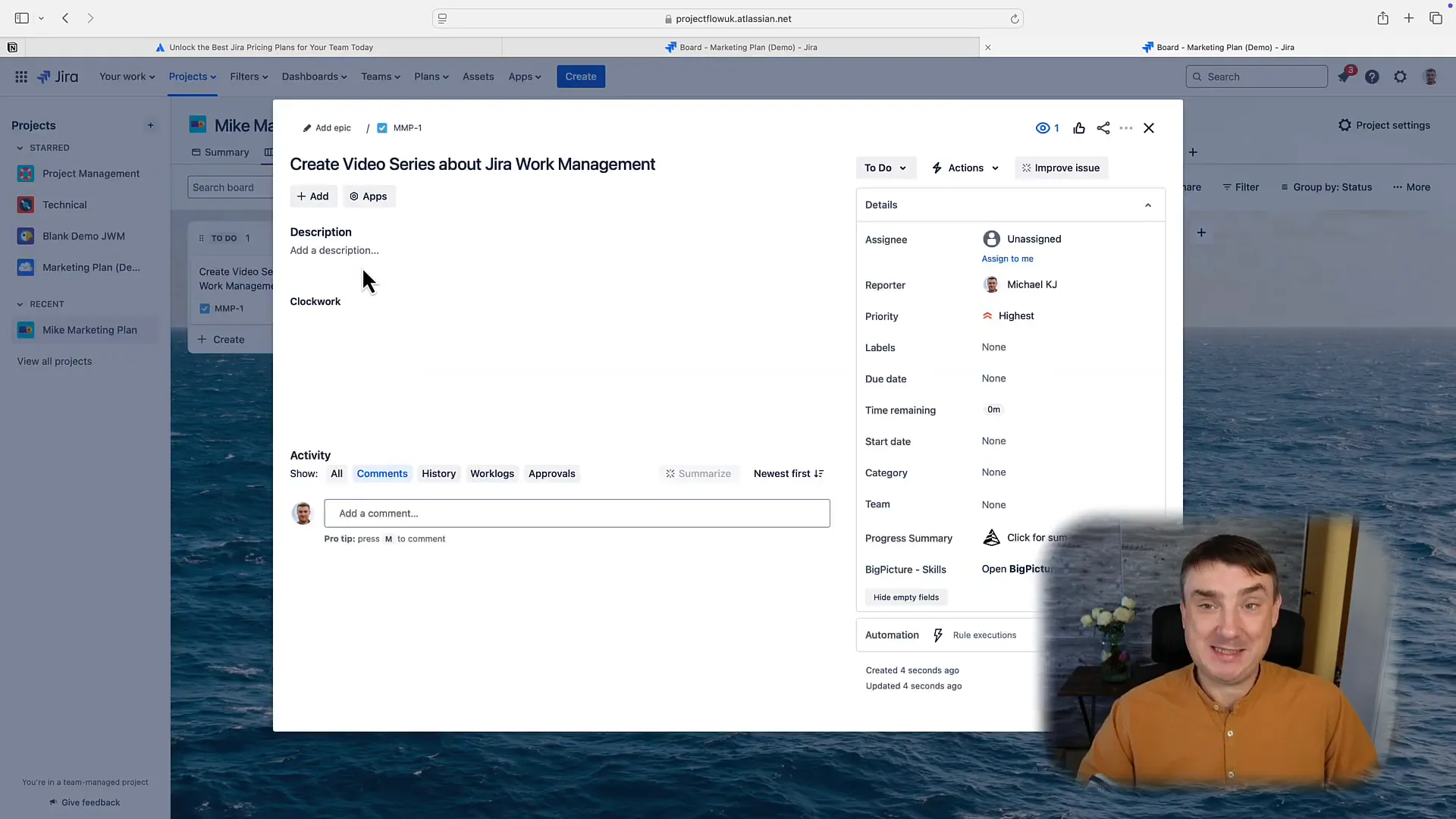This screenshot has width=1456, height=819.
Task: Open Your work menu
Action: pyautogui.click(x=127, y=77)
